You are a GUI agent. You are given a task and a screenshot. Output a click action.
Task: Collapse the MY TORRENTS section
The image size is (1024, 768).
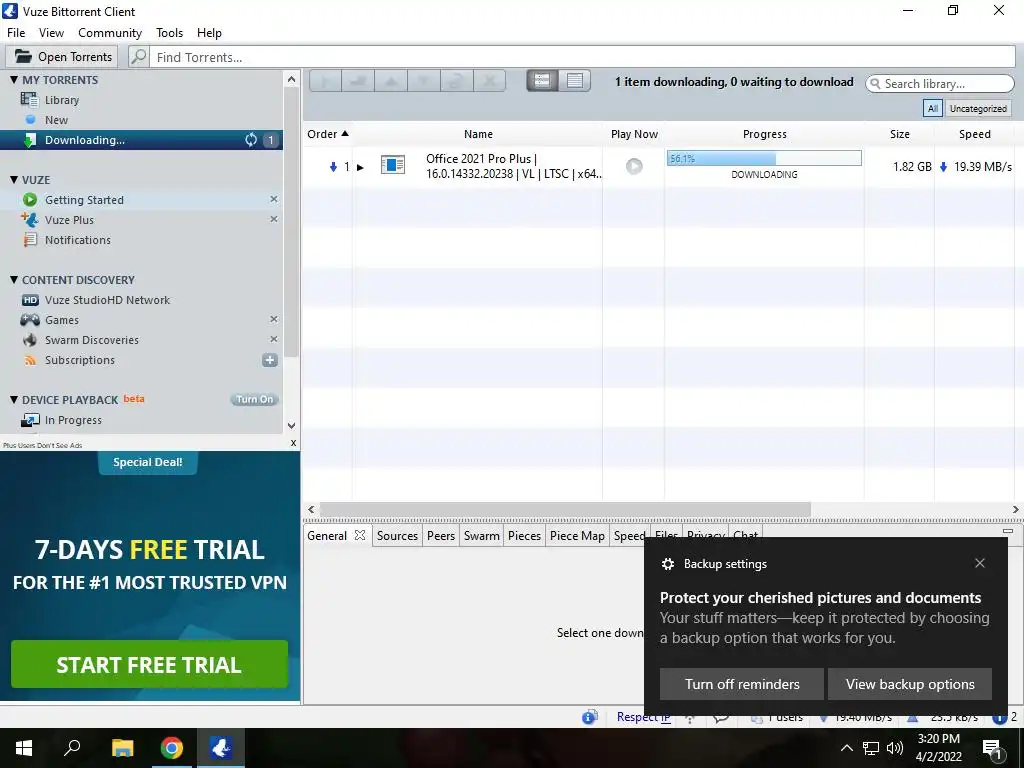click(14, 80)
